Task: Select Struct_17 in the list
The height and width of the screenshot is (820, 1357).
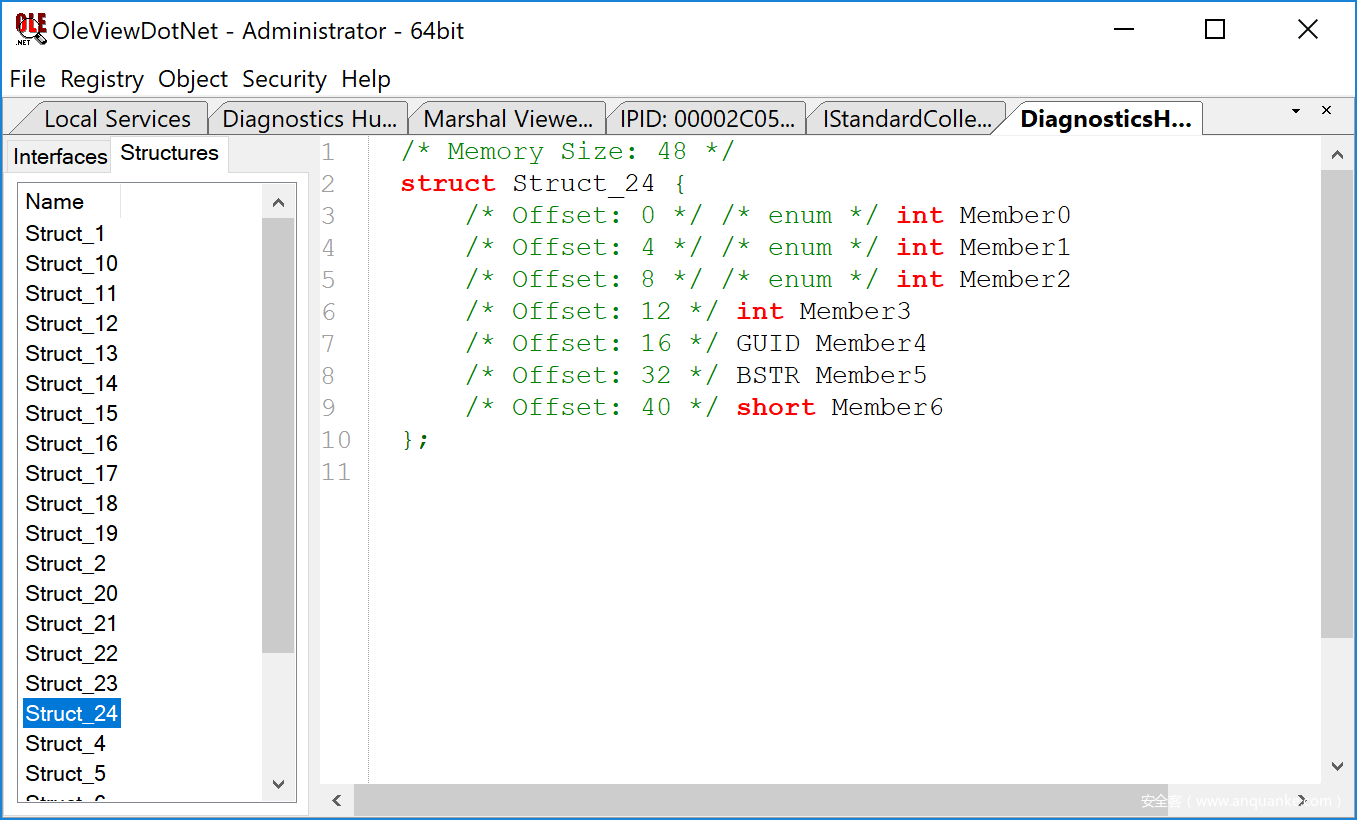Action: tap(72, 474)
